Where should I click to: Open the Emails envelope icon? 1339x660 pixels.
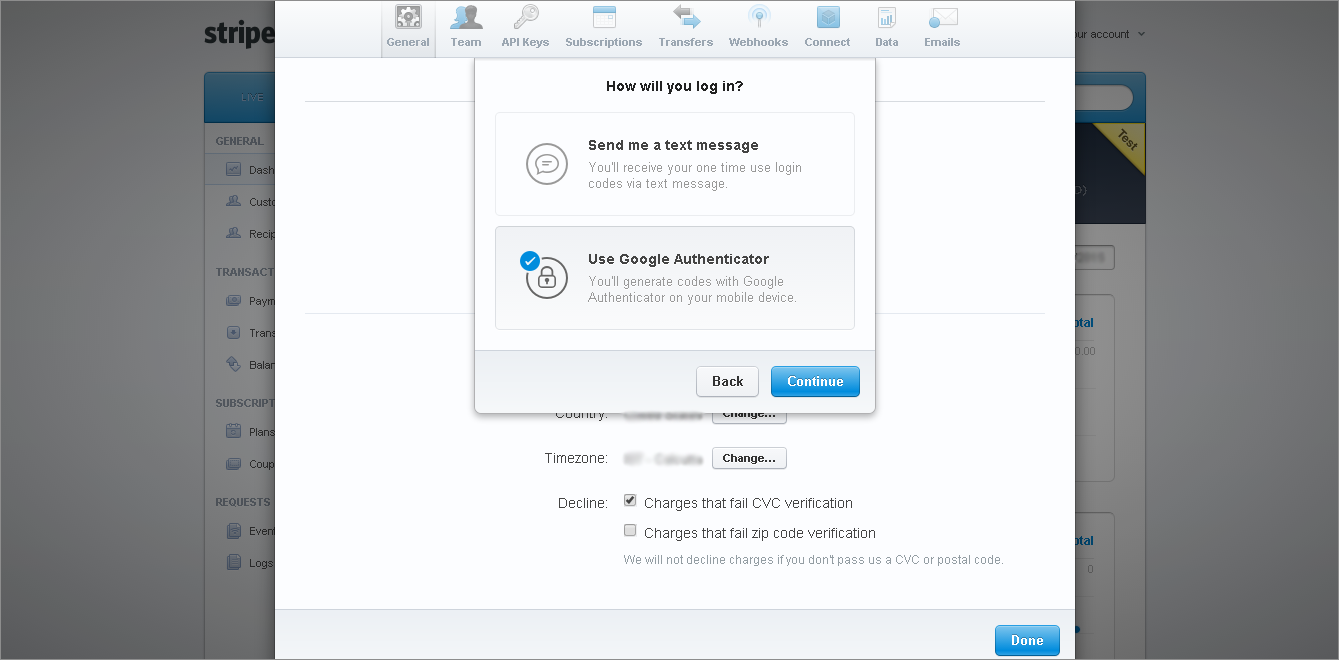(942, 17)
